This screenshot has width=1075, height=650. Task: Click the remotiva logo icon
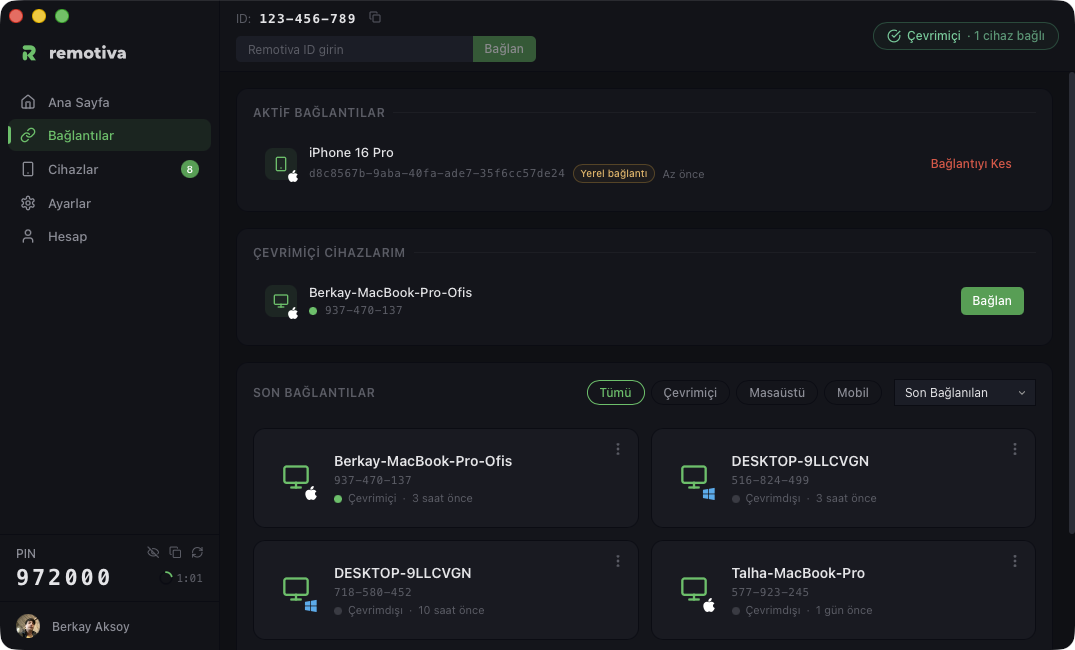tap(29, 53)
